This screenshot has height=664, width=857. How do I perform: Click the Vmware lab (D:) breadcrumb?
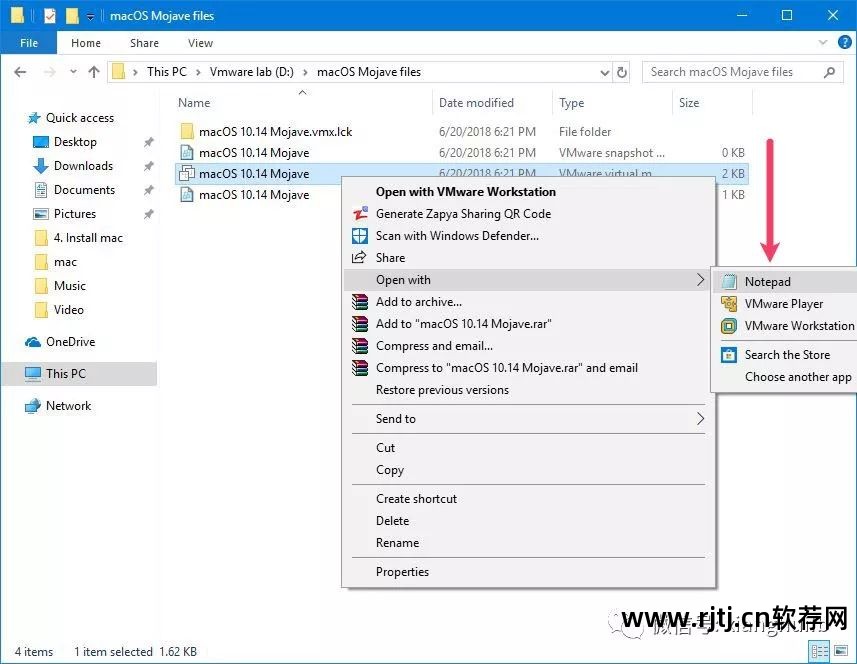[251, 72]
